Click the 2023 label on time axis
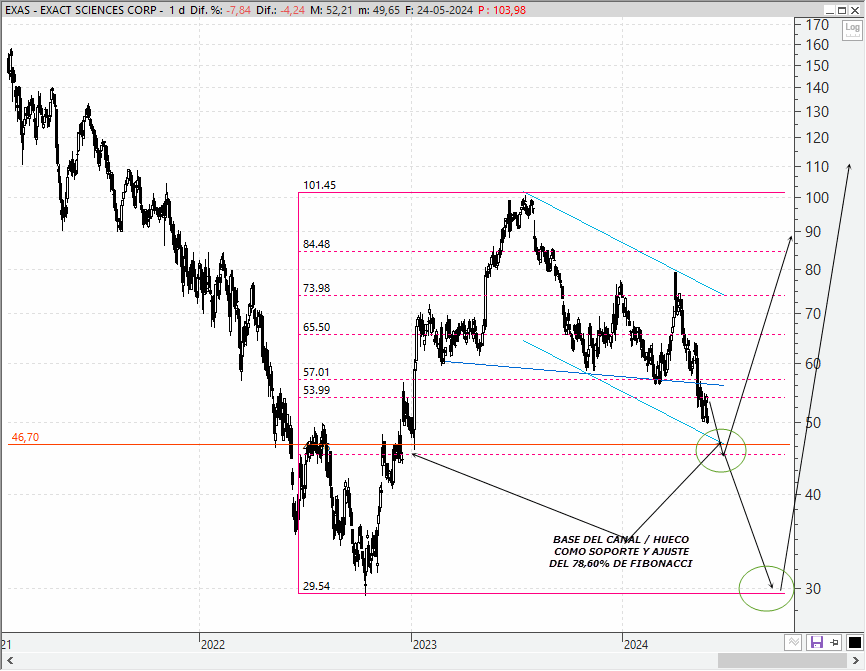This screenshot has height=671, width=866. 425,644
